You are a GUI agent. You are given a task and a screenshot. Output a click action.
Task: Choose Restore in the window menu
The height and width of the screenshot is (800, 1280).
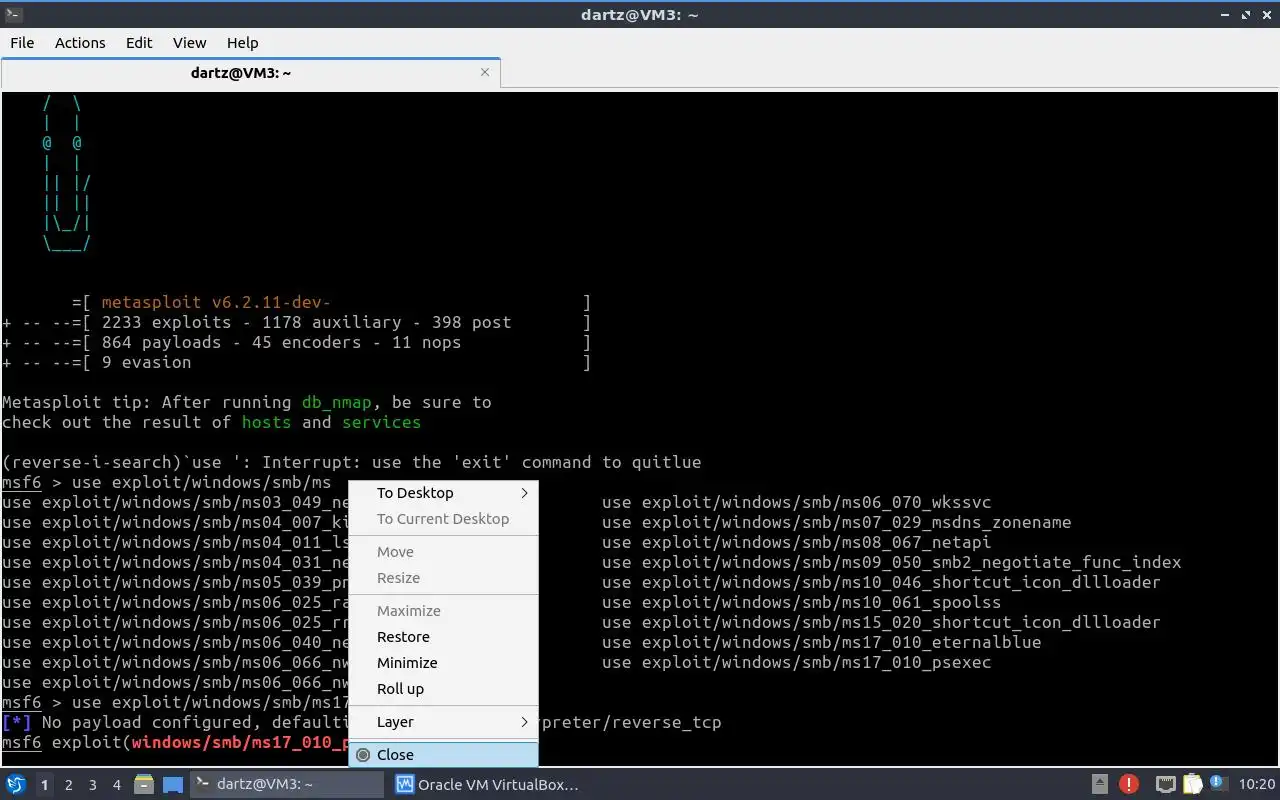coord(443,637)
